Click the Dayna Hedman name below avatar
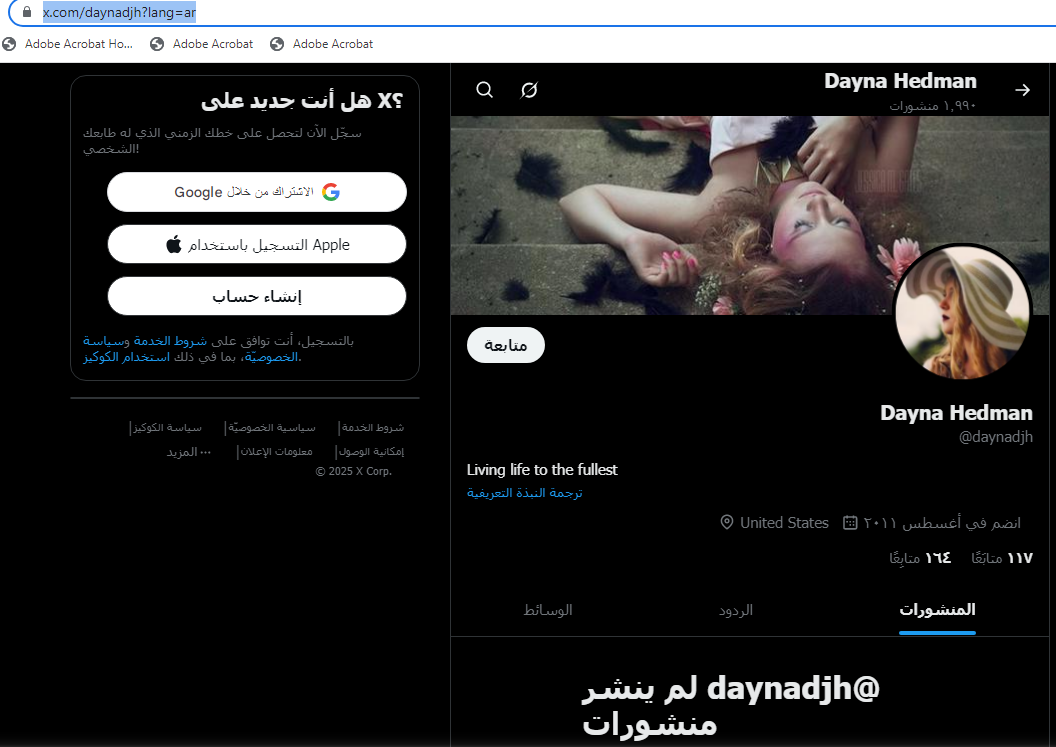Viewport: 1056px width, 747px height. tap(956, 413)
